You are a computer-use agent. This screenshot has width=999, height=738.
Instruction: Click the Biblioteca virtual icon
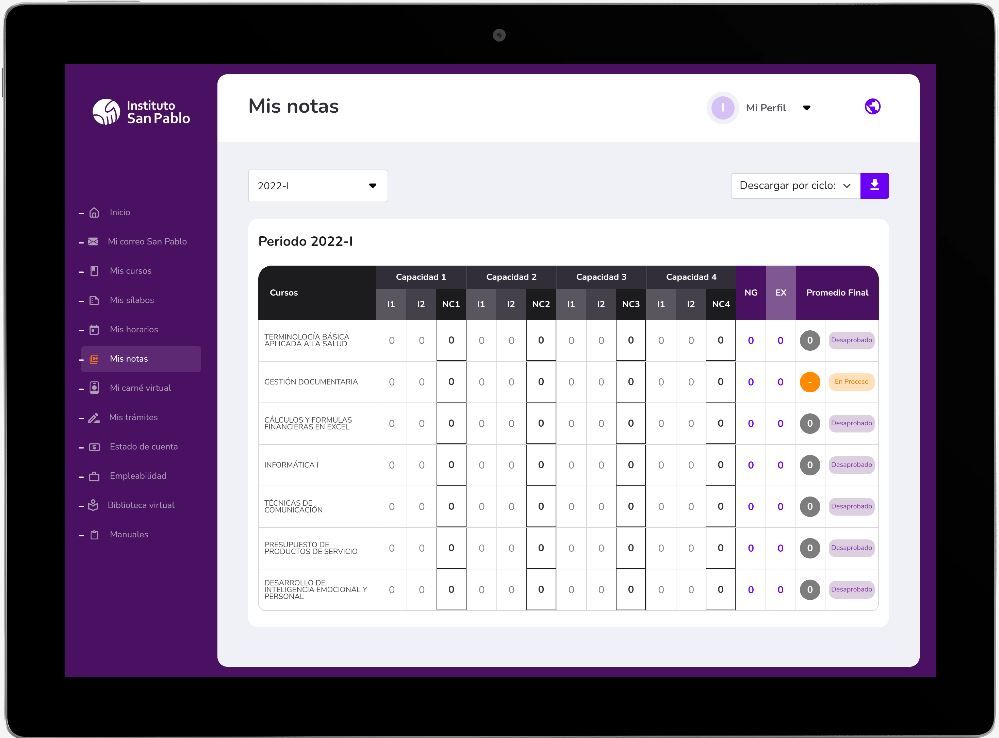[x=93, y=505]
